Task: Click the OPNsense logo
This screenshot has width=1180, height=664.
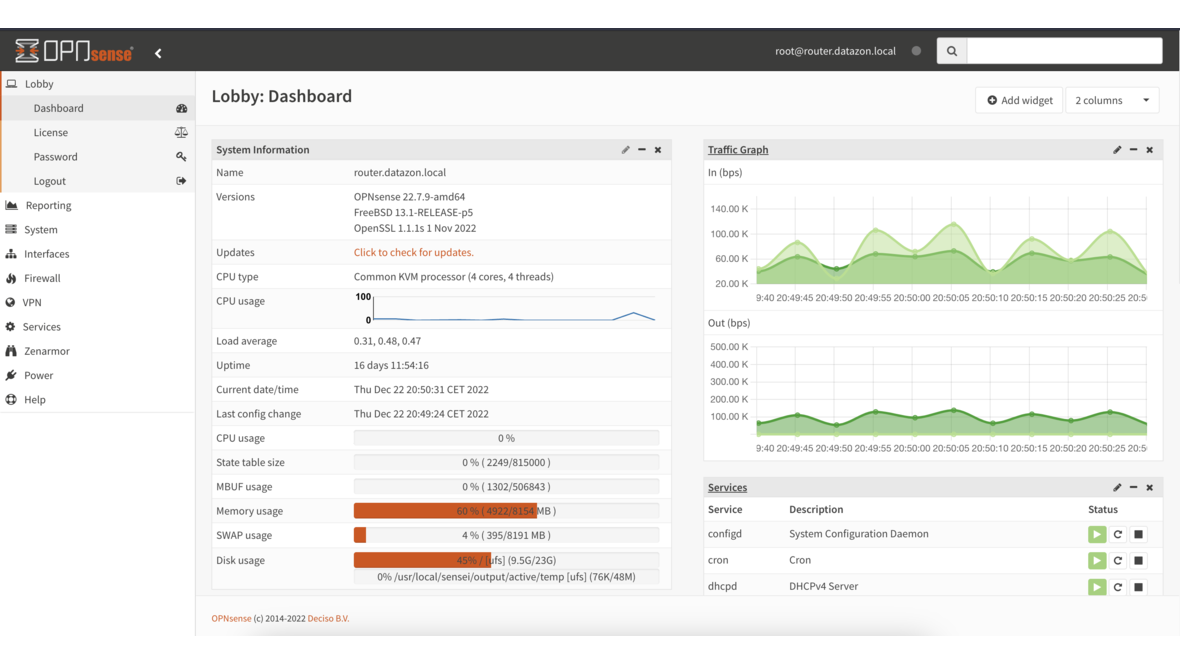Action: pyautogui.click(x=72, y=50)
